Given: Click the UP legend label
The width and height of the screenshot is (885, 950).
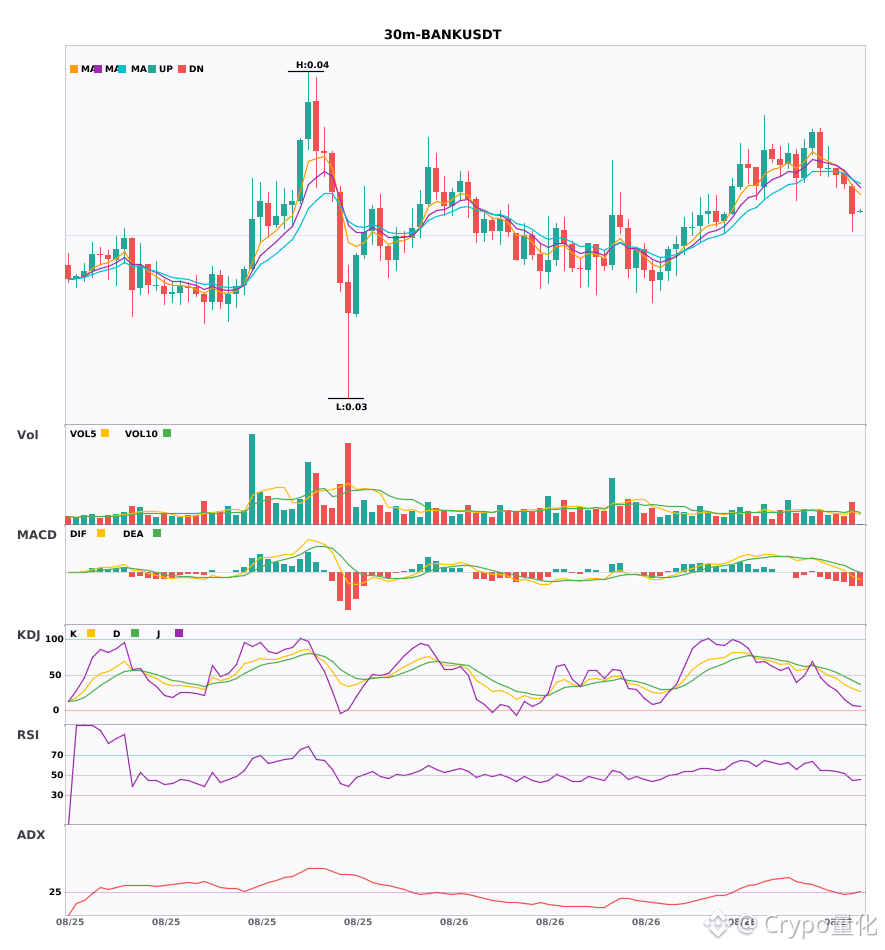Looking at the screenshot, I should (x=166, y=69).
